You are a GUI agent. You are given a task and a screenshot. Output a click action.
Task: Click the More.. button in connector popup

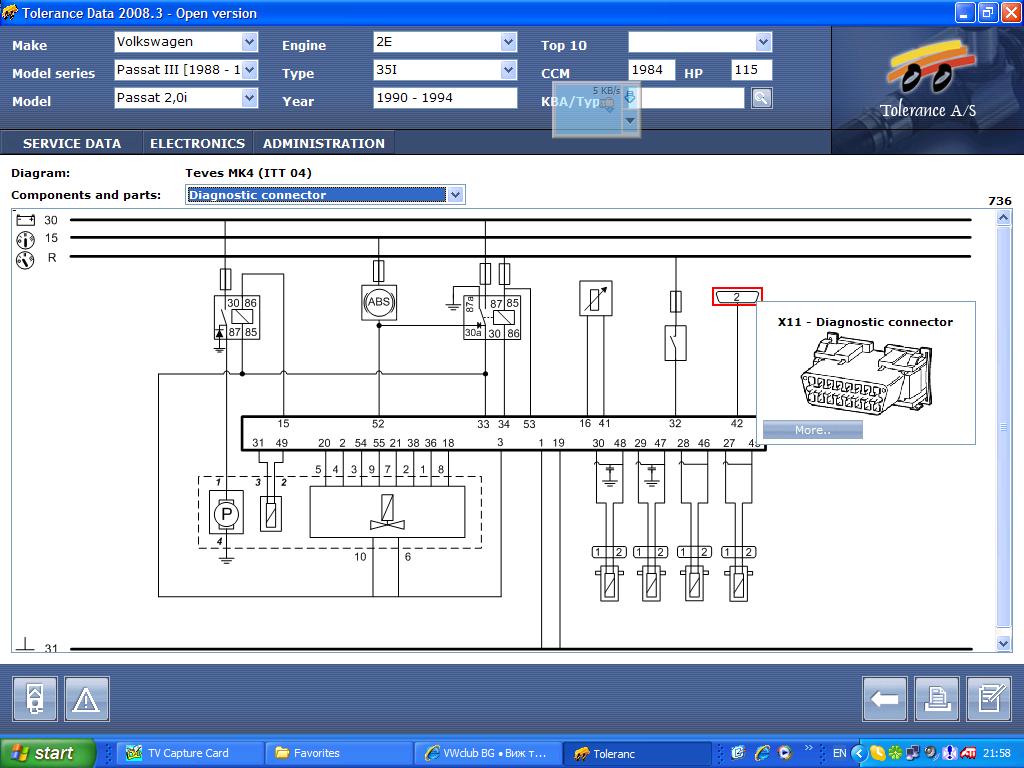point(812,430)
